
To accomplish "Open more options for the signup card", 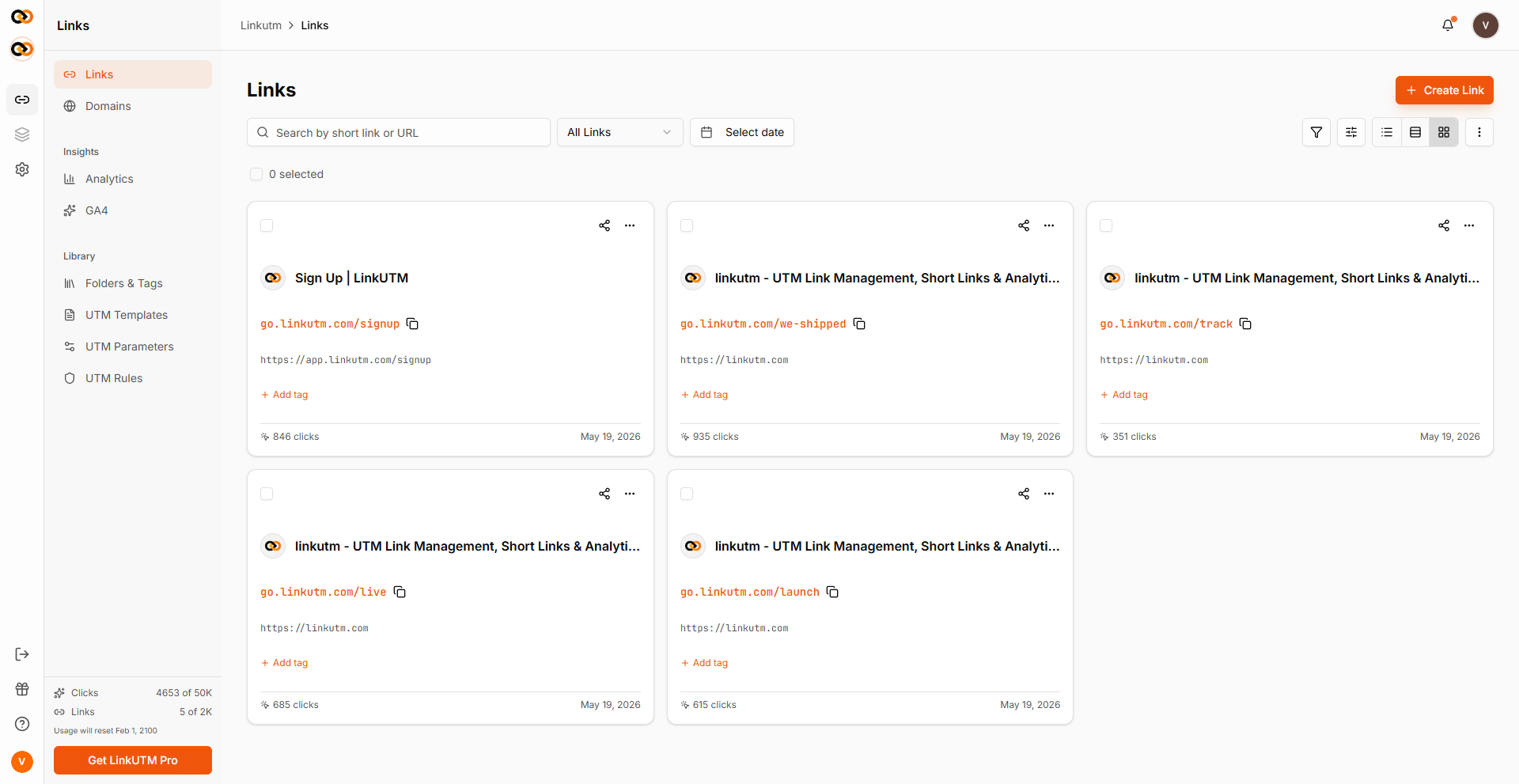I will click(630, 225).
